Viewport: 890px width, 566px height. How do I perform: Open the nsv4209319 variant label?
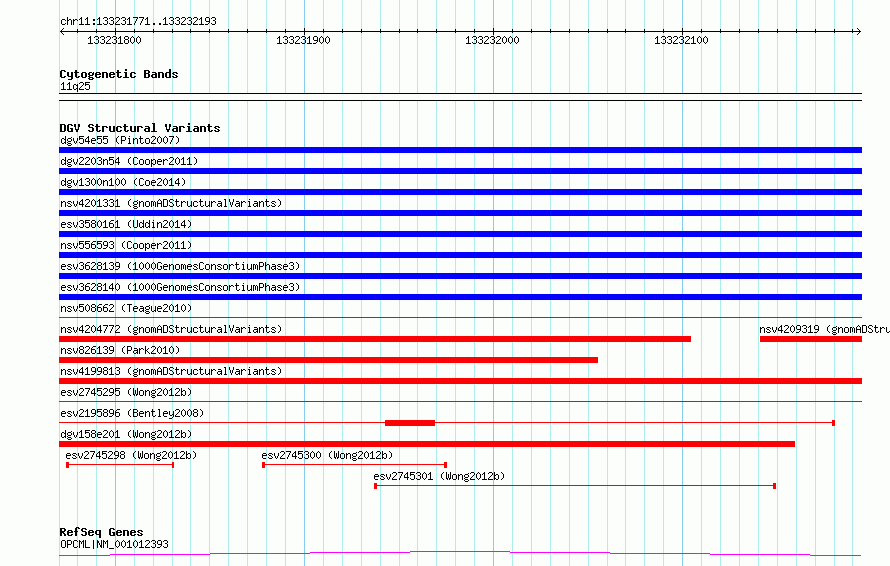(824, 329)
